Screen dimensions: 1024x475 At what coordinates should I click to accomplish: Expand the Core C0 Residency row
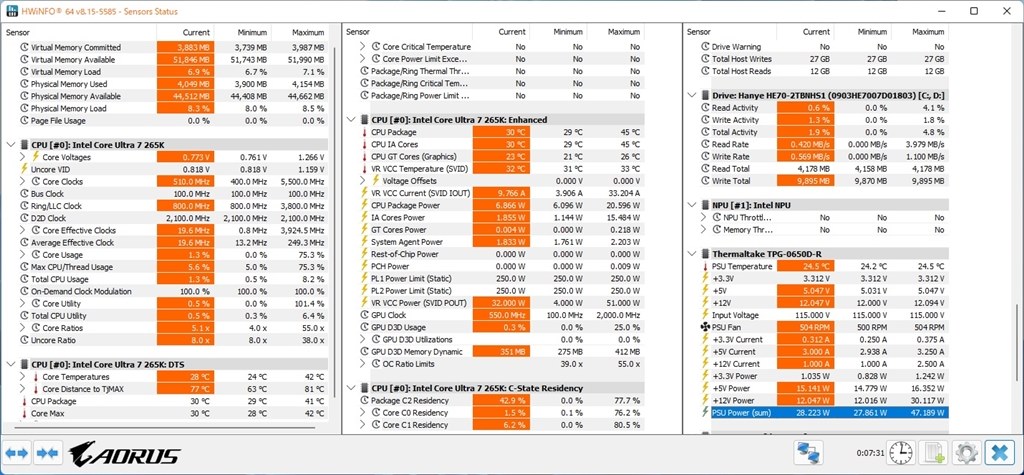pyautogui.click(x=364, y=413)
